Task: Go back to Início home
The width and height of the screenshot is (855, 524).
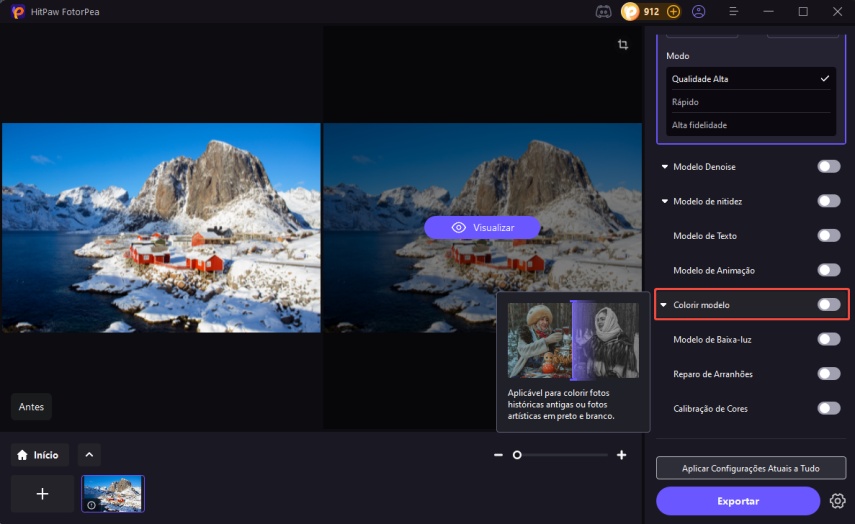Action: click(40, 455)
